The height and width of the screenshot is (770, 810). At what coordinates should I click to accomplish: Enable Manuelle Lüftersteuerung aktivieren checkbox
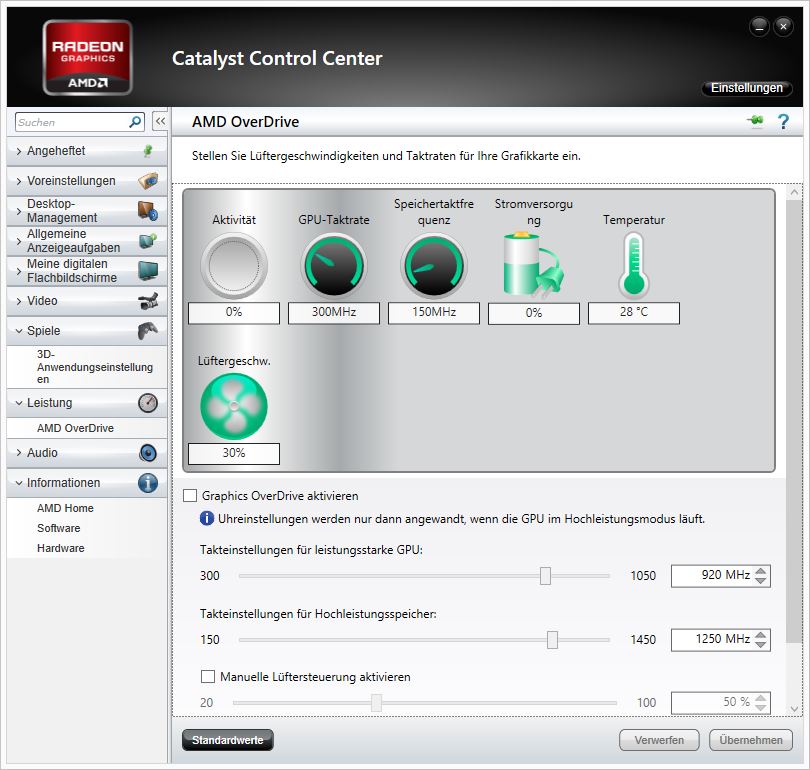tap(208, 677)
